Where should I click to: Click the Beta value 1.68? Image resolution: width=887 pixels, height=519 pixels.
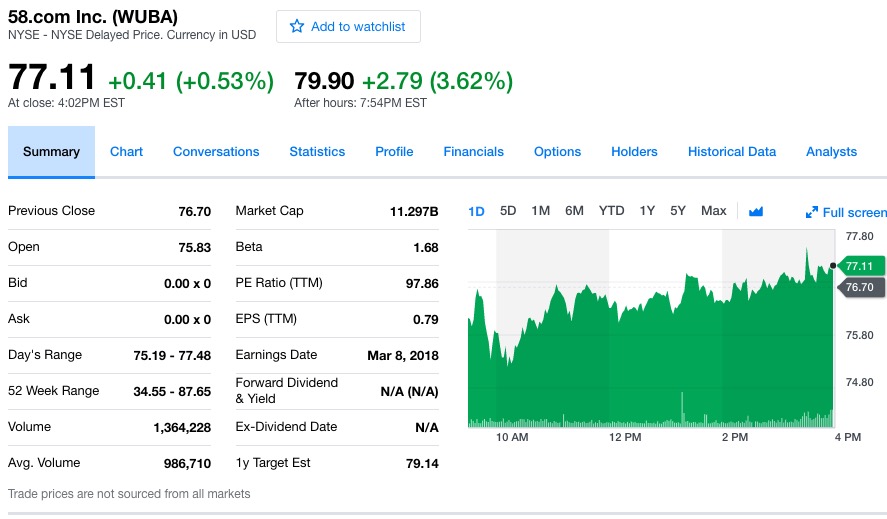[426, 247]
